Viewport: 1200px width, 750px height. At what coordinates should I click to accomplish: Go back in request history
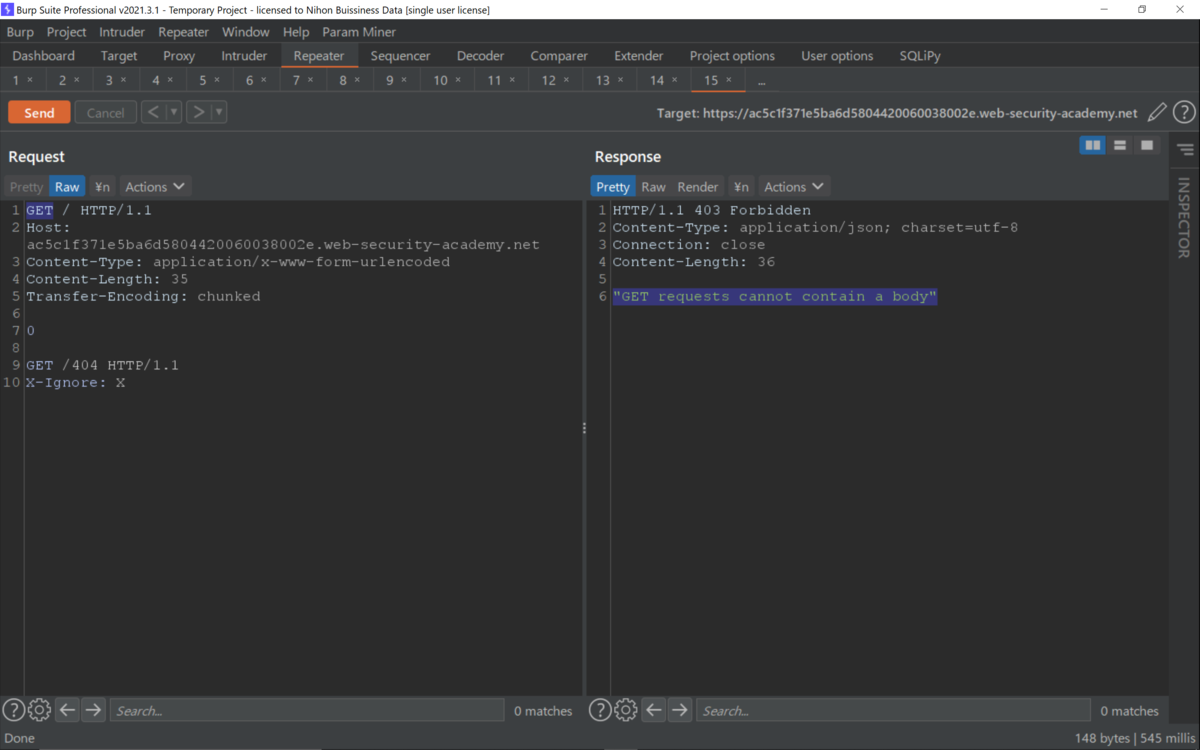coord(153,112)
